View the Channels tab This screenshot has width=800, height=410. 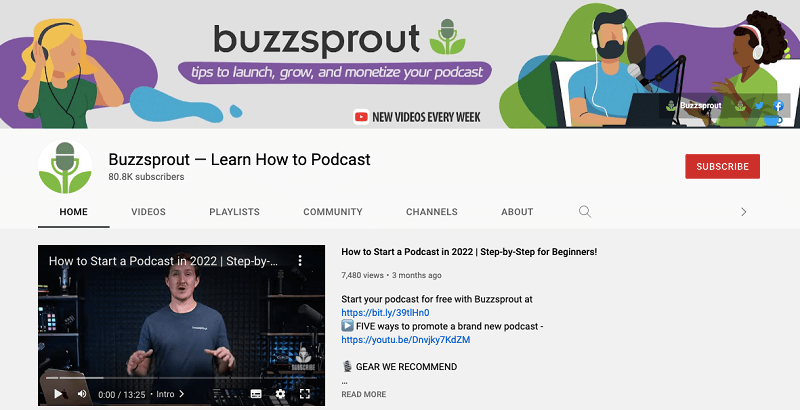[432, 212]
